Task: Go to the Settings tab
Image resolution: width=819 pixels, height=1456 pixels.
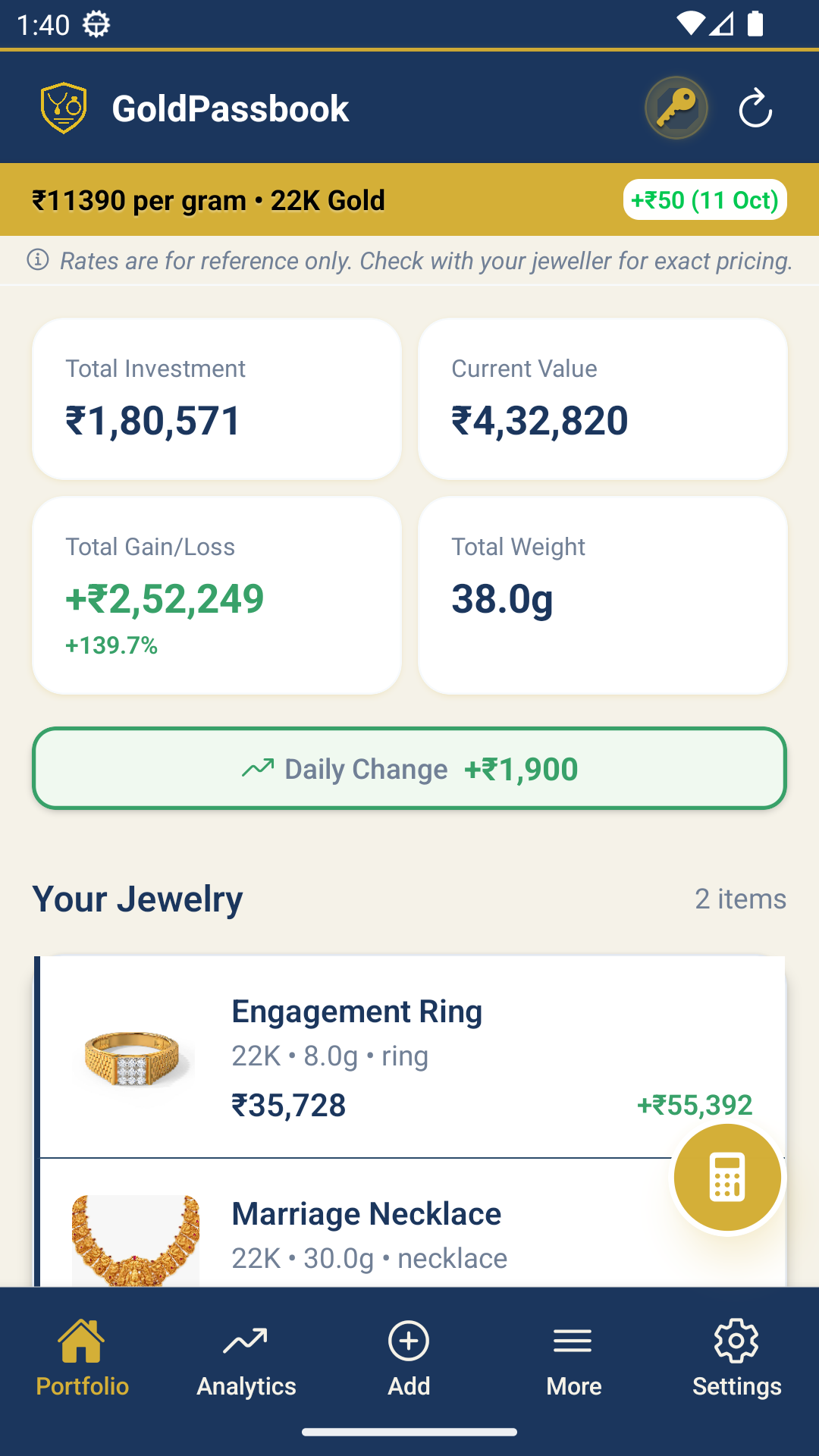Action: (x=736, y=1359)
